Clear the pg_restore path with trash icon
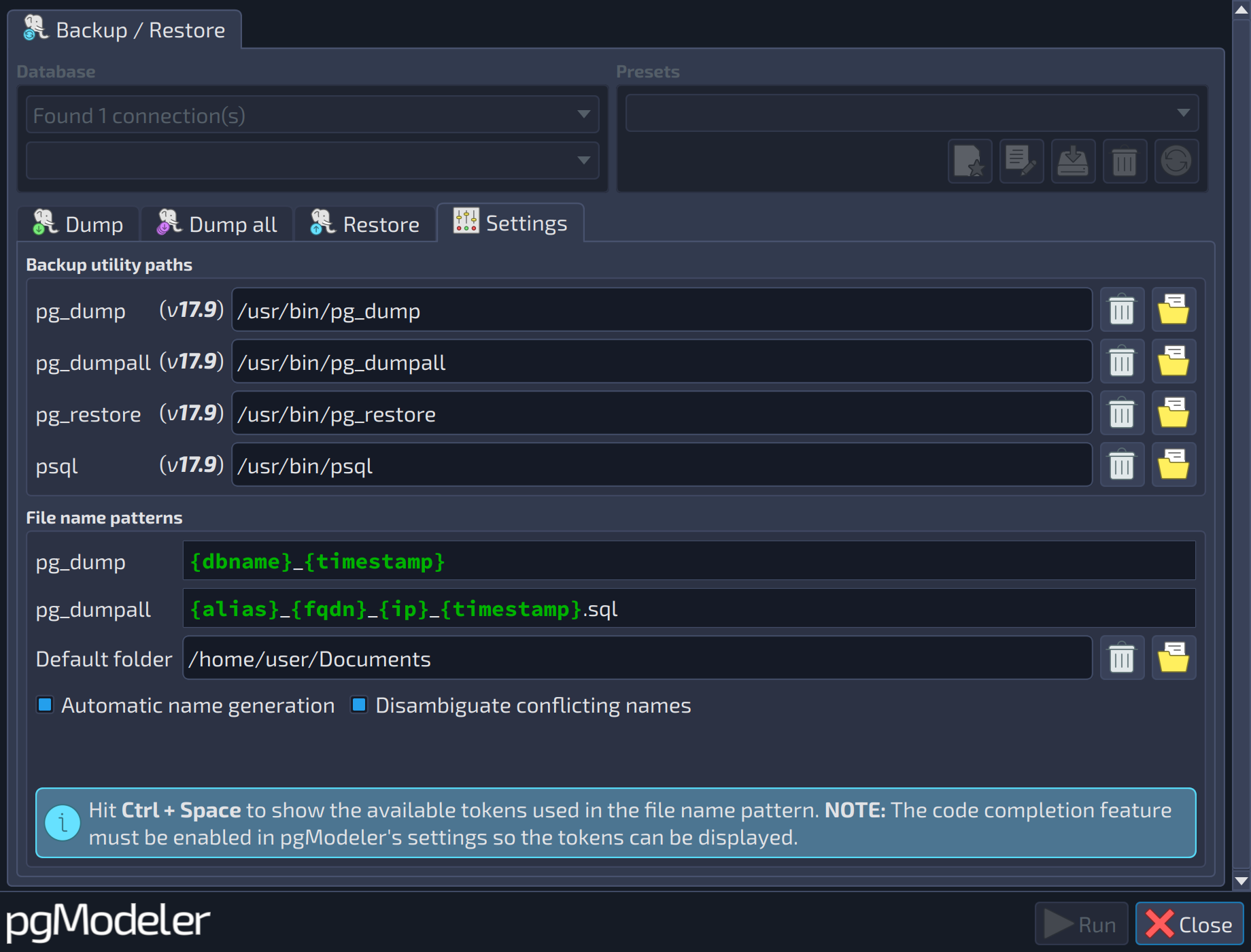This screenshot has height=952, width=1251. coord(1122,413)
